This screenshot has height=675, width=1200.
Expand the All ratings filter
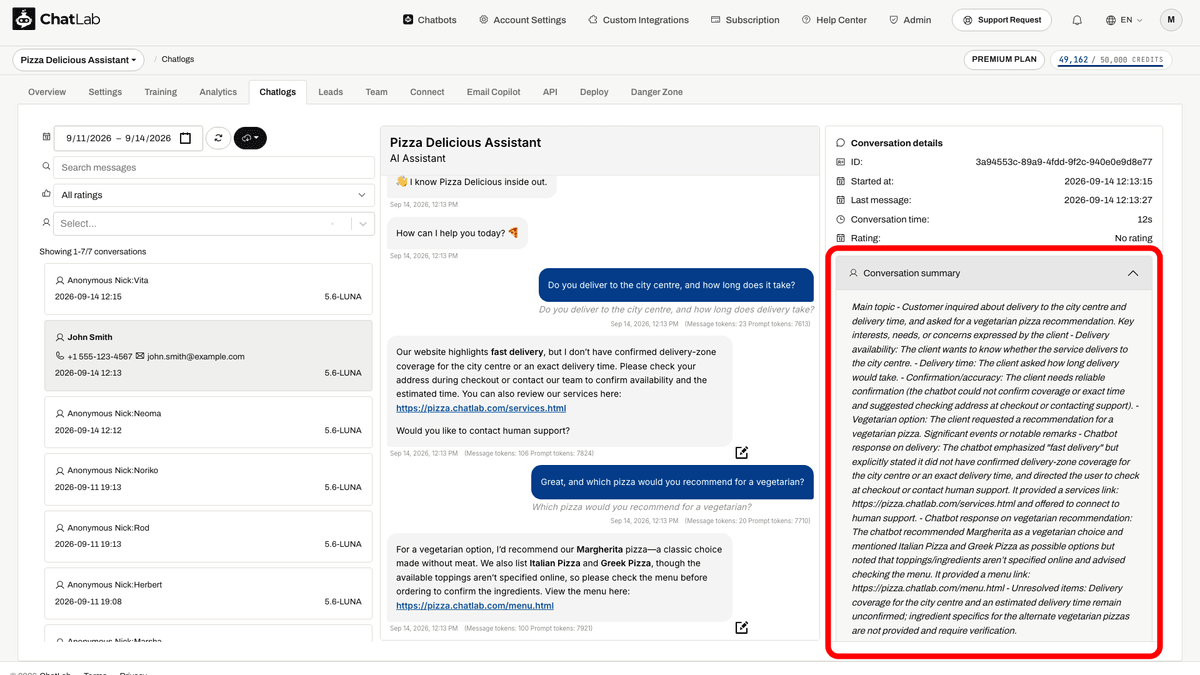tap(213, 195)
